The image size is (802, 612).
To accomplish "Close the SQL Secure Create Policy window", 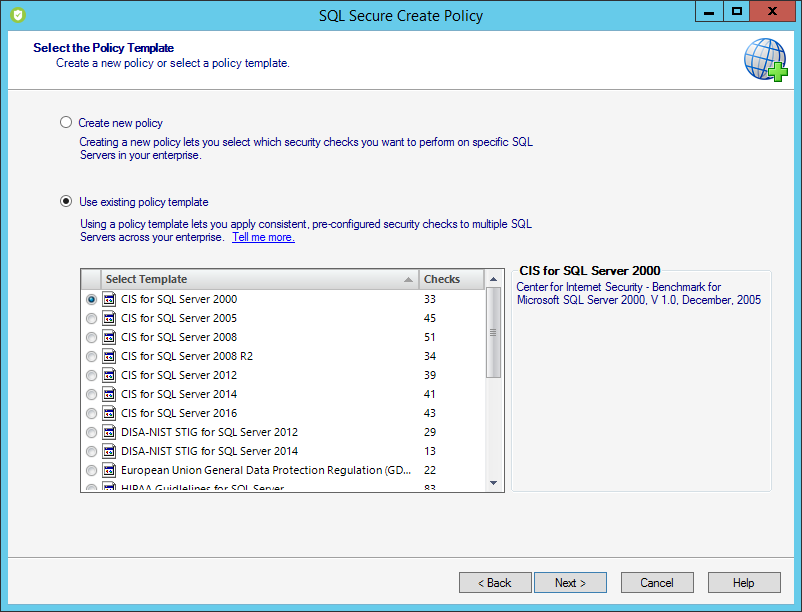I will pyautogui.click(x=773, y=11).
